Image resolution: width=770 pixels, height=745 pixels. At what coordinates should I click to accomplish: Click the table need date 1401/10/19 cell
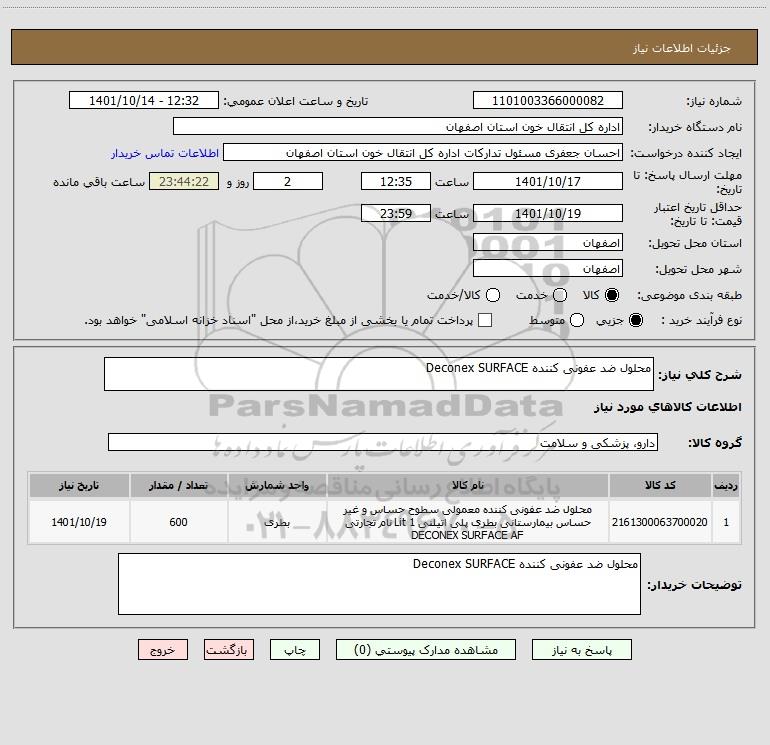point(79,522)
